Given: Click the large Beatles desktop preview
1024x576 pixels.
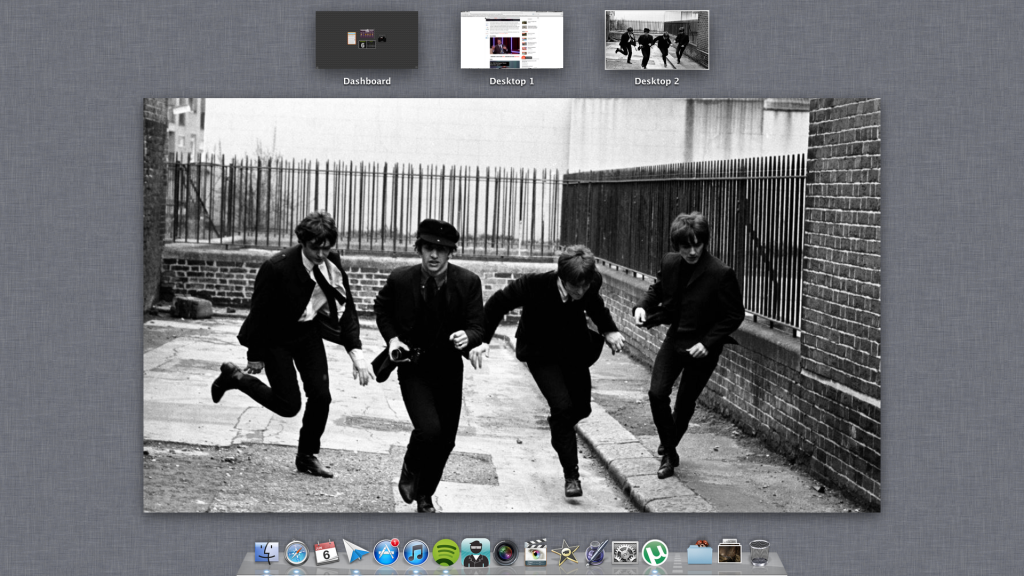Looking at the screenshot, I should pos(512,305).
